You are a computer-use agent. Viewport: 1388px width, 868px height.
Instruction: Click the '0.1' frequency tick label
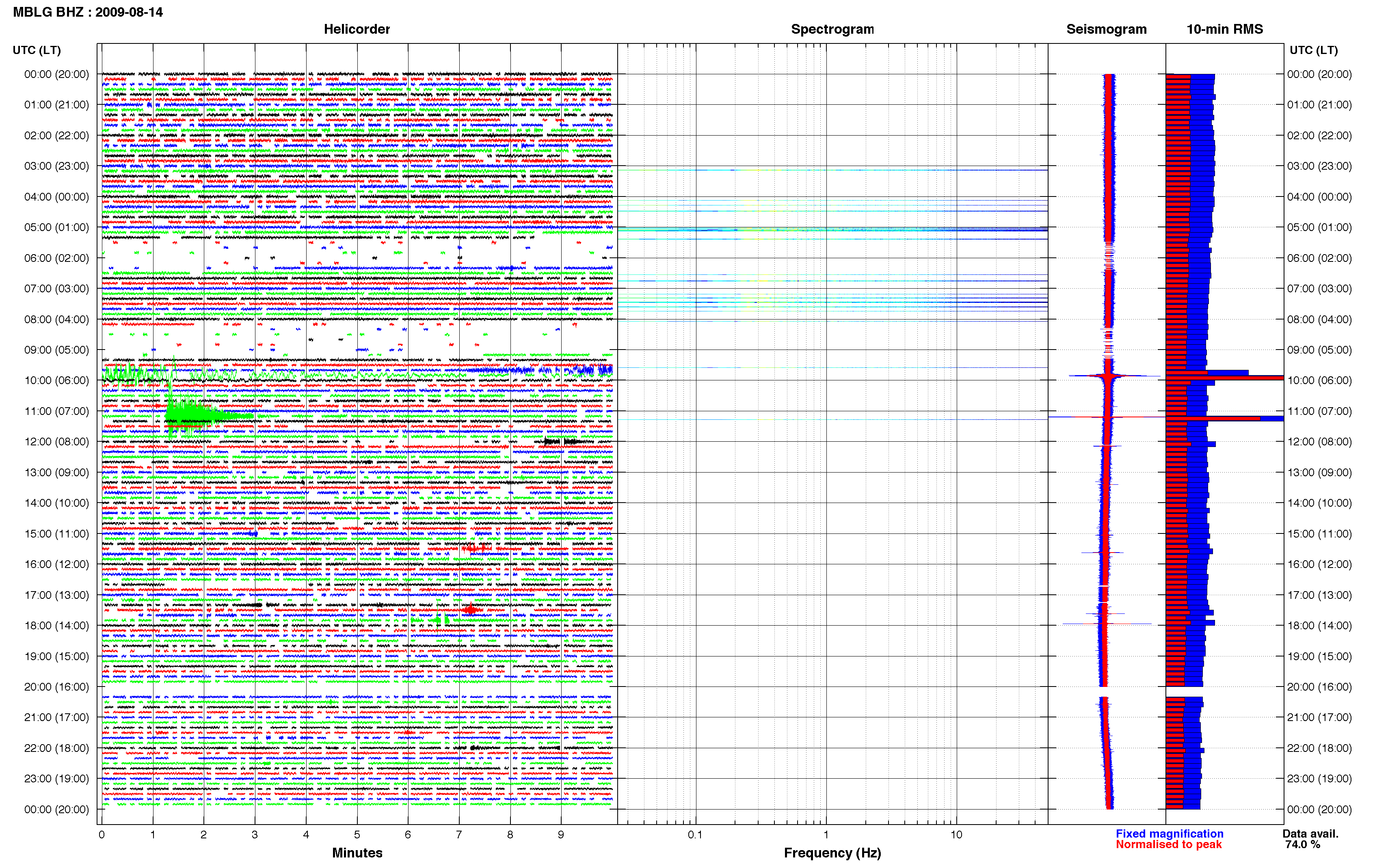(694, 835)
